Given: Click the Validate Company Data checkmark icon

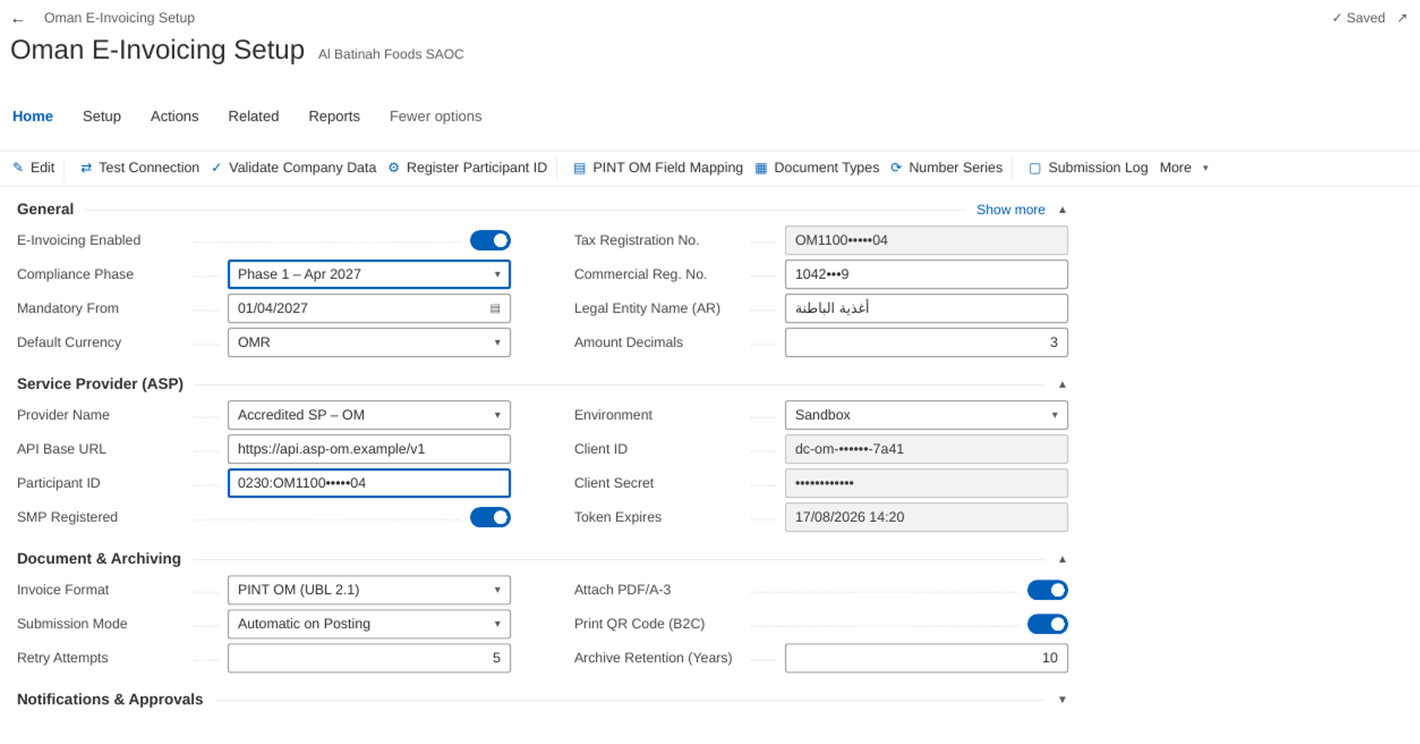Looking at the screenshot, I should point(216,168).
